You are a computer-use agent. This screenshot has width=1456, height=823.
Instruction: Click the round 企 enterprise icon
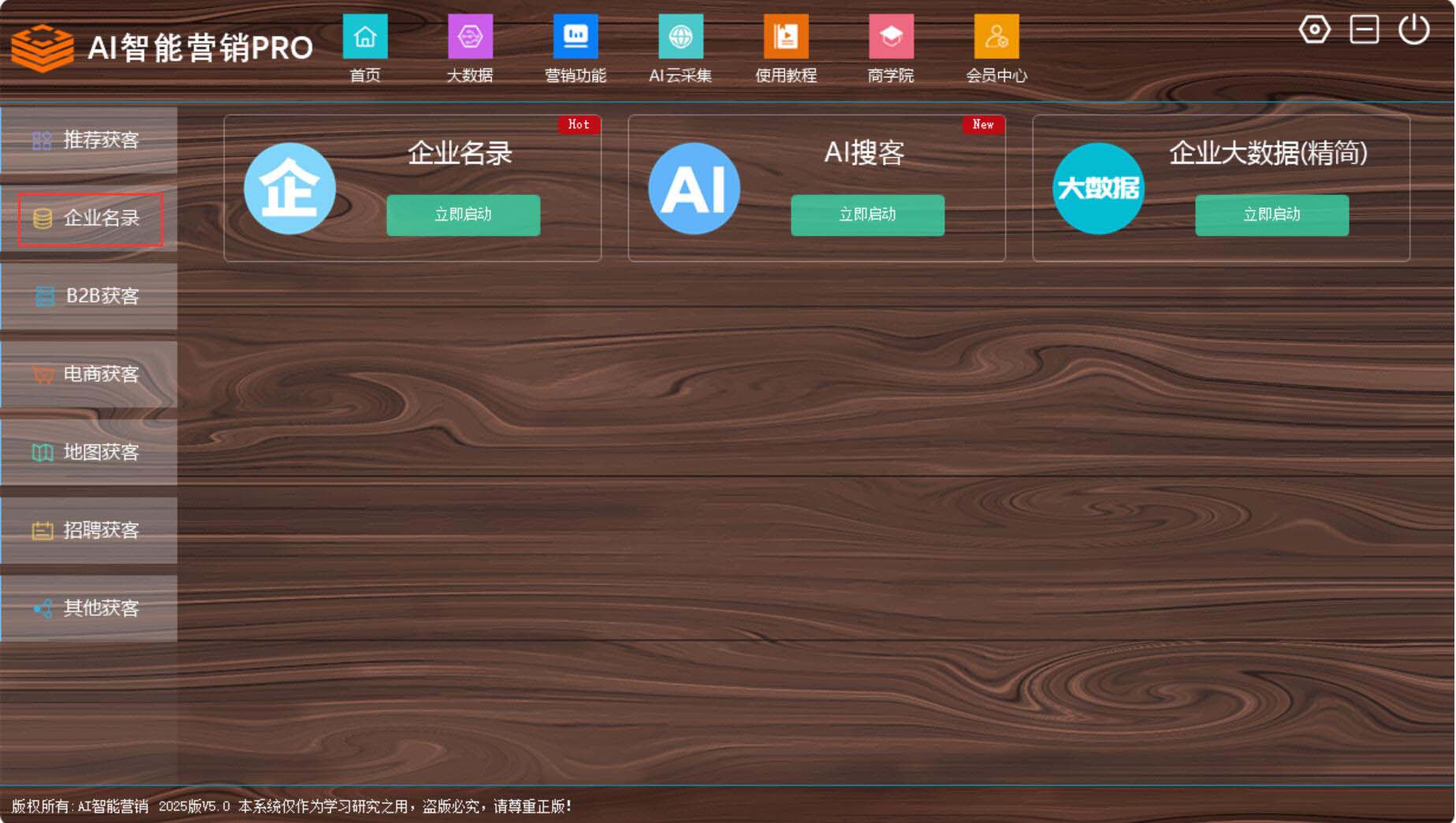click(290, 188)
